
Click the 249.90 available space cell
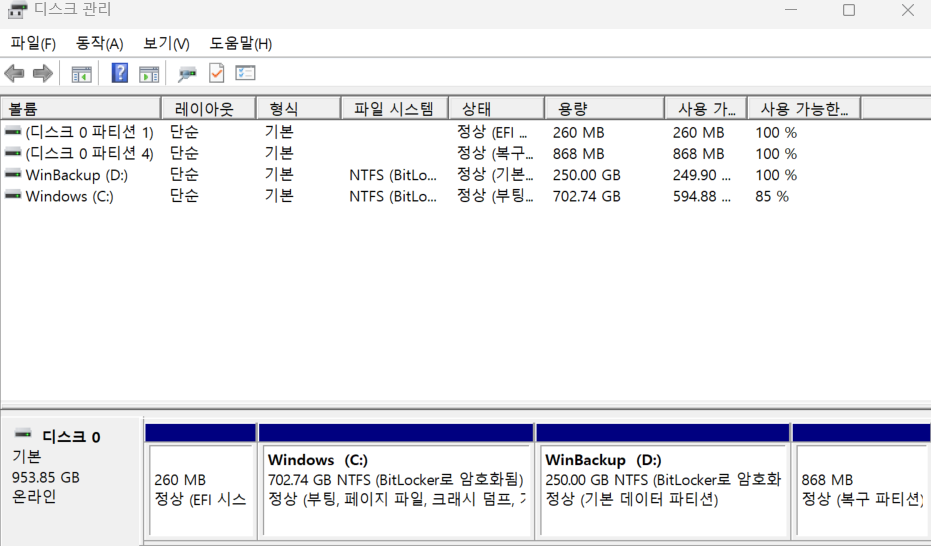point(702,175)
